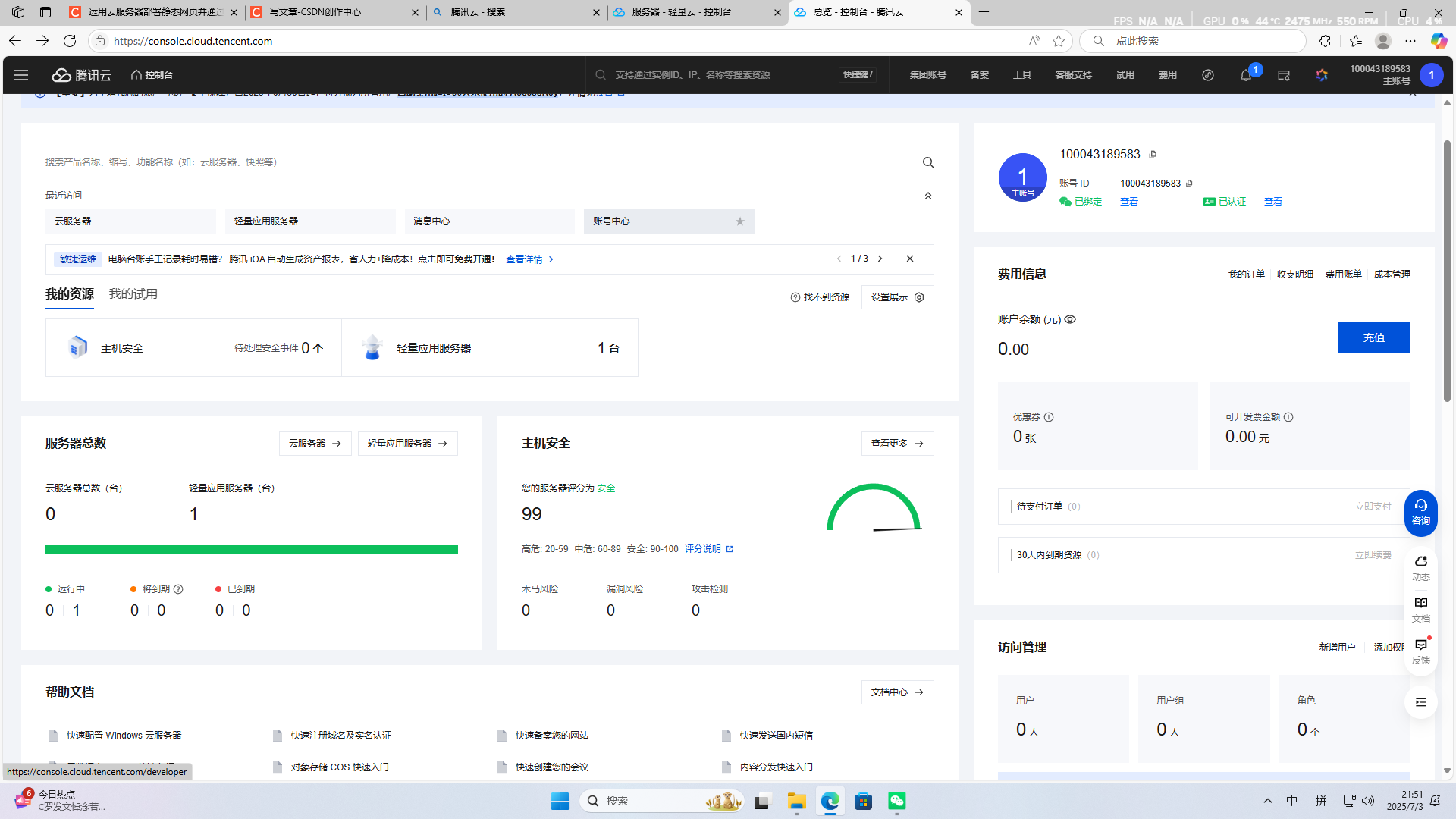Click the 查看更多 host security button
The width and height of the screenshot is (1456, 819).
[897, 444]
